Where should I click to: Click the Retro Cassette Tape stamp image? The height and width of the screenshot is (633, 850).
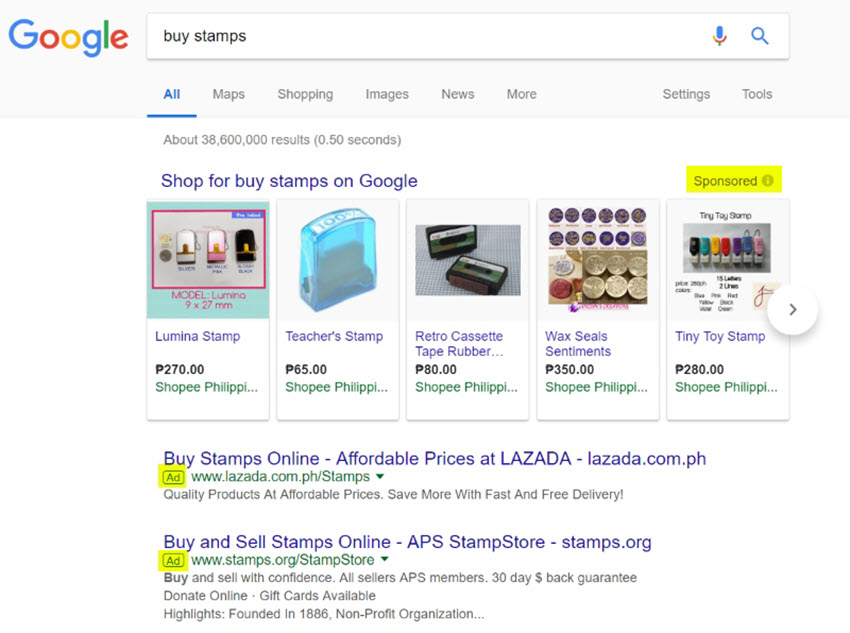(x=468, y=260)
